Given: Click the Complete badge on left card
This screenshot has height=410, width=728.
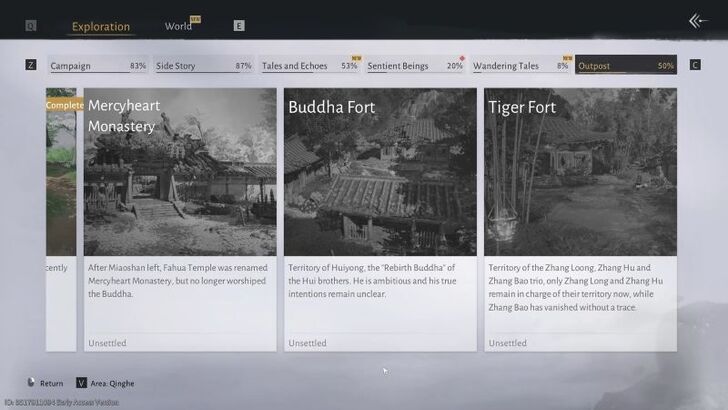Looking at the screenshot, I should [65, 105].
